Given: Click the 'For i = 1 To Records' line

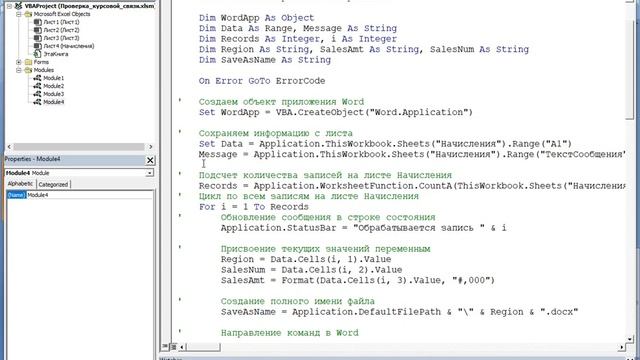Looking at the screenshot, I should [254, 207].
